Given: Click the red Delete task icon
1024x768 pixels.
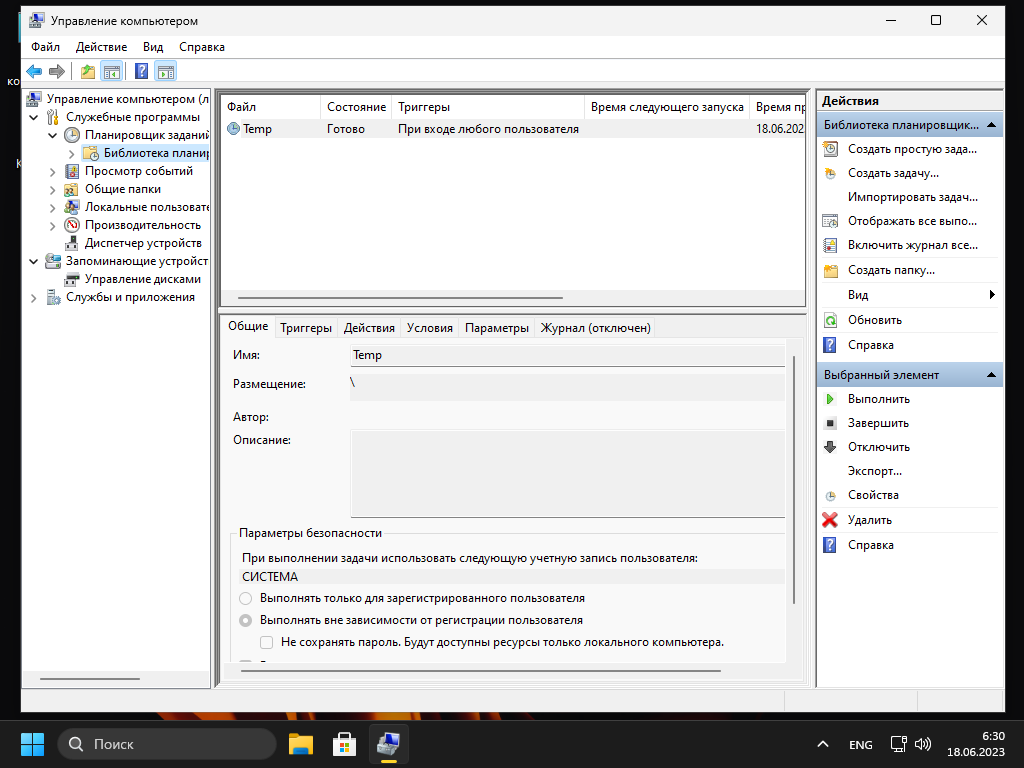Looking at the screenshot, I should click(x=830, y=520).
